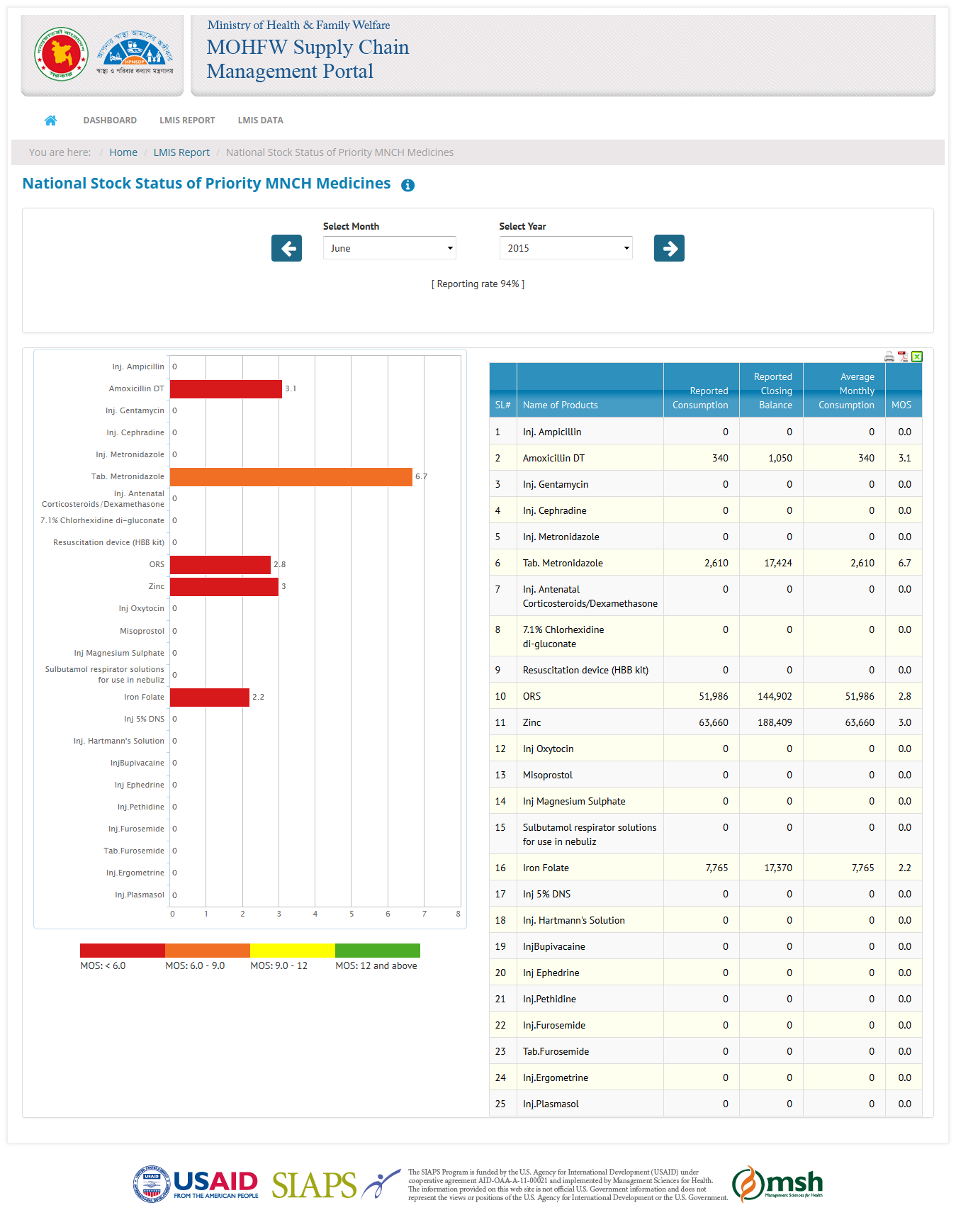The width and height of the screenshot is (956, 1232).
Task: Click the info icon beside page title
Action: tap(407, 186)
